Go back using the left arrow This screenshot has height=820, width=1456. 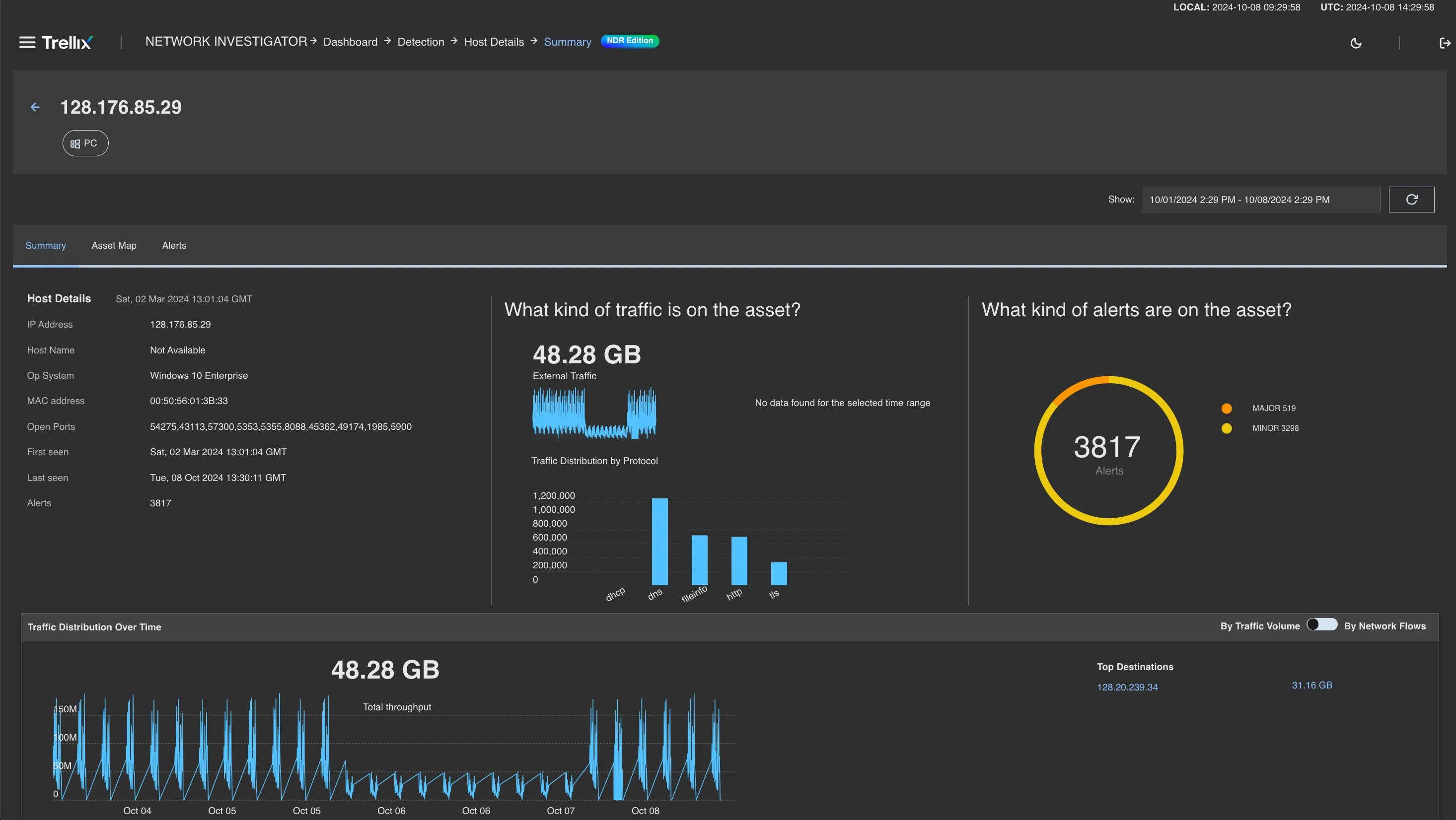(x=35, y=107)
